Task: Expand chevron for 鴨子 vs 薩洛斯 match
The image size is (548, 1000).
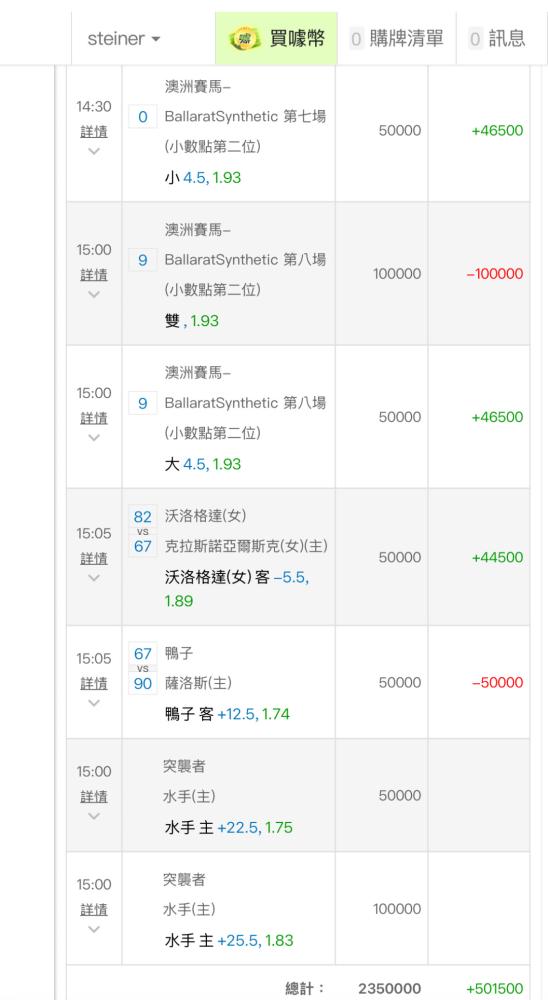Action: click(x=94, y=703)
